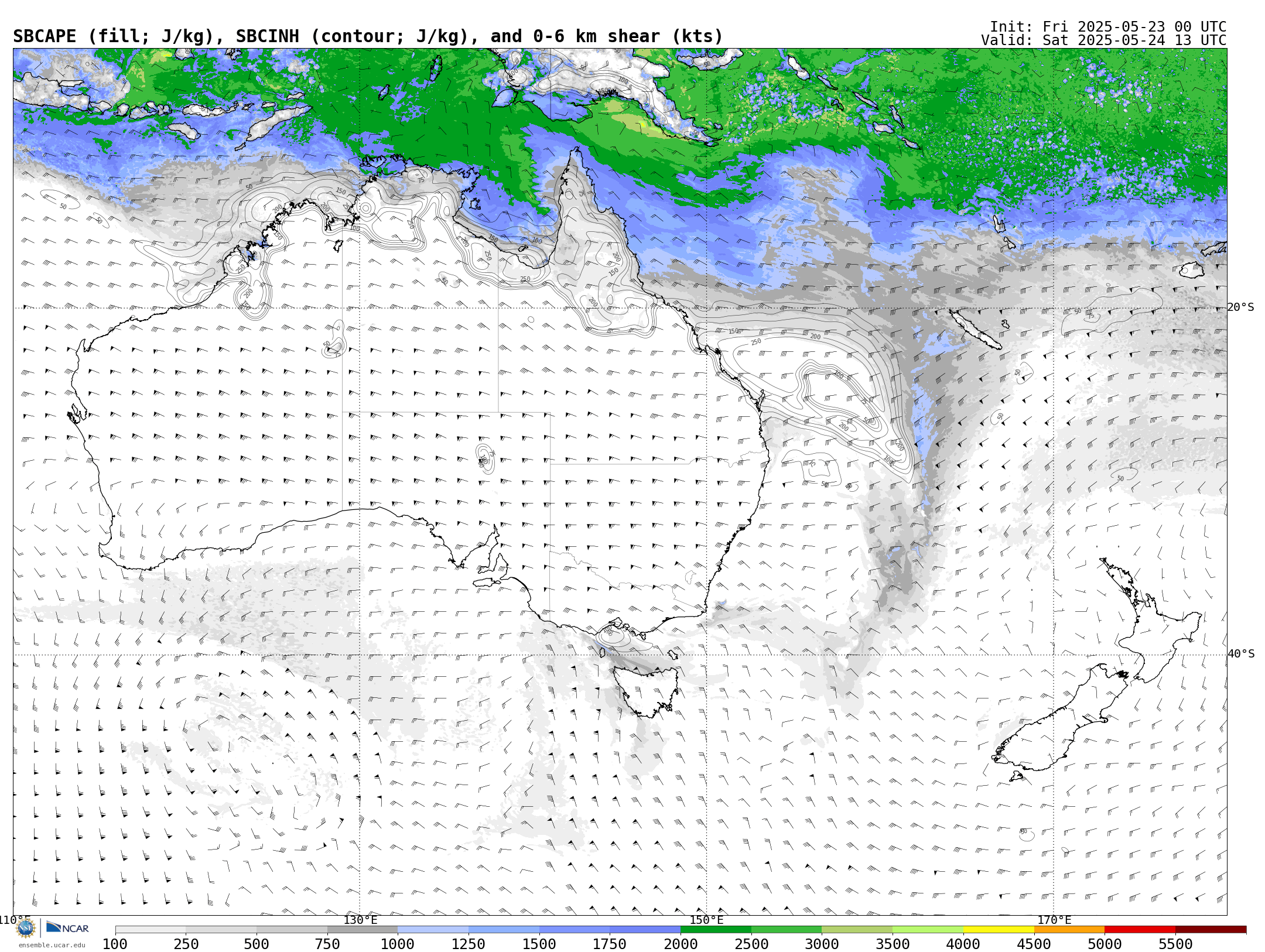The height and width of the screenshot is (952, 1265).
Task: Click the colorbar tick label 2500
Action: pyautogui.click(x=751, y=944)
